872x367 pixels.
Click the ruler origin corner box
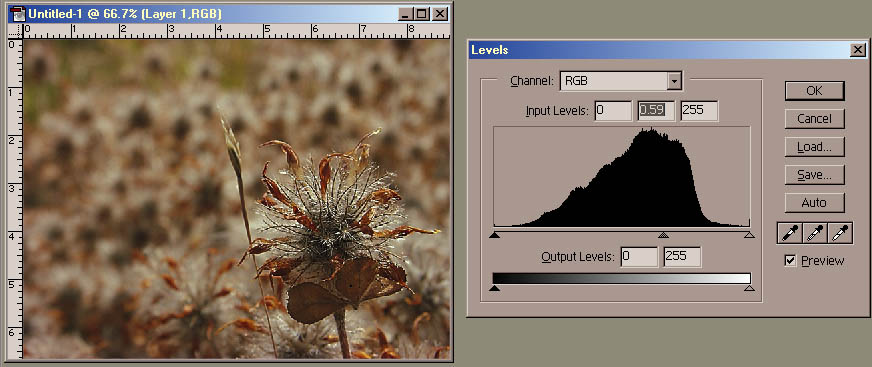pyautogui.click(x=15, y=31)
